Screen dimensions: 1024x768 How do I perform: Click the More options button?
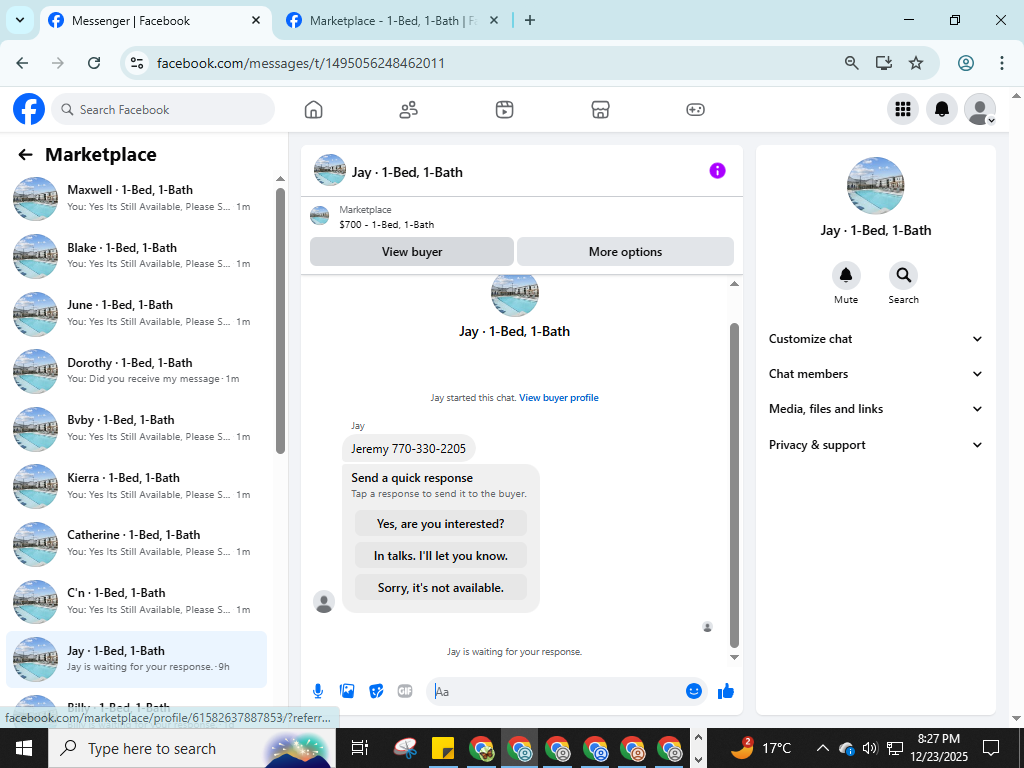click(625, 251)
